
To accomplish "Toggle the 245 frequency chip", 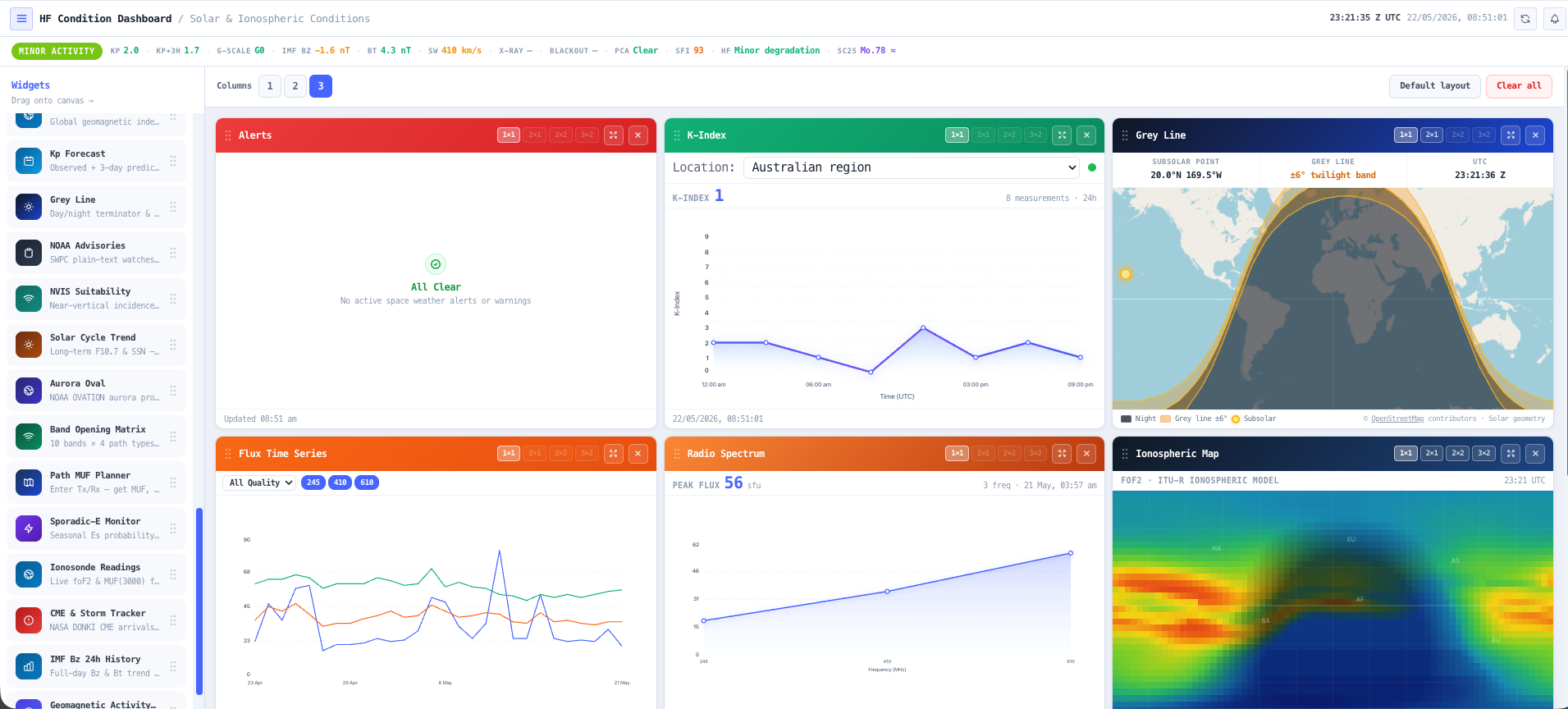I will point(313,483).
